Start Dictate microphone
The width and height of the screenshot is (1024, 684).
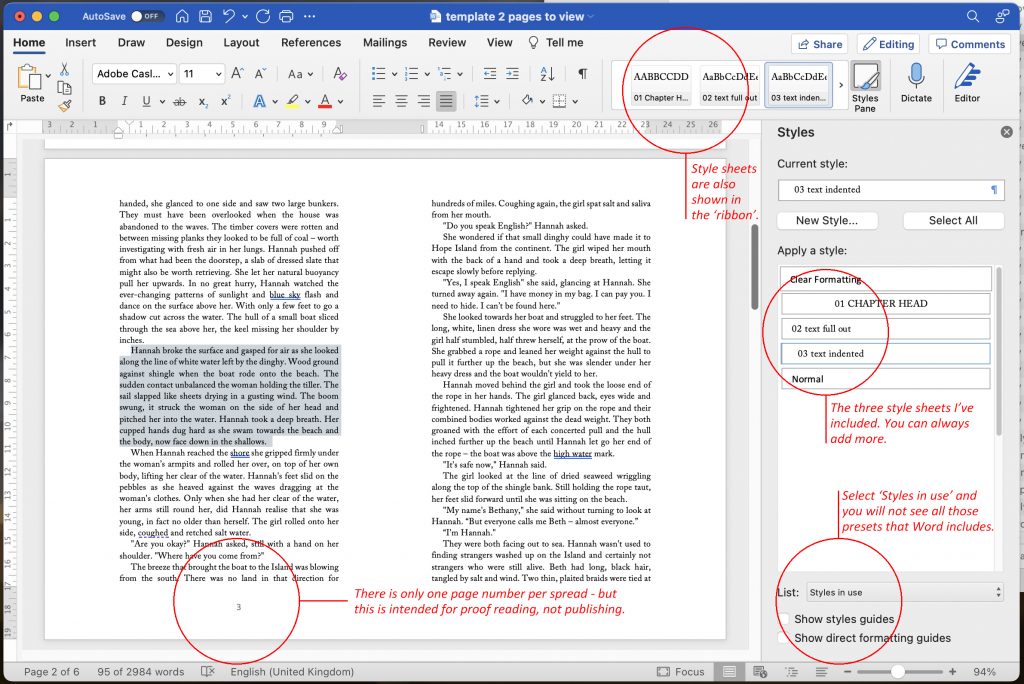[x=916, y=83]
